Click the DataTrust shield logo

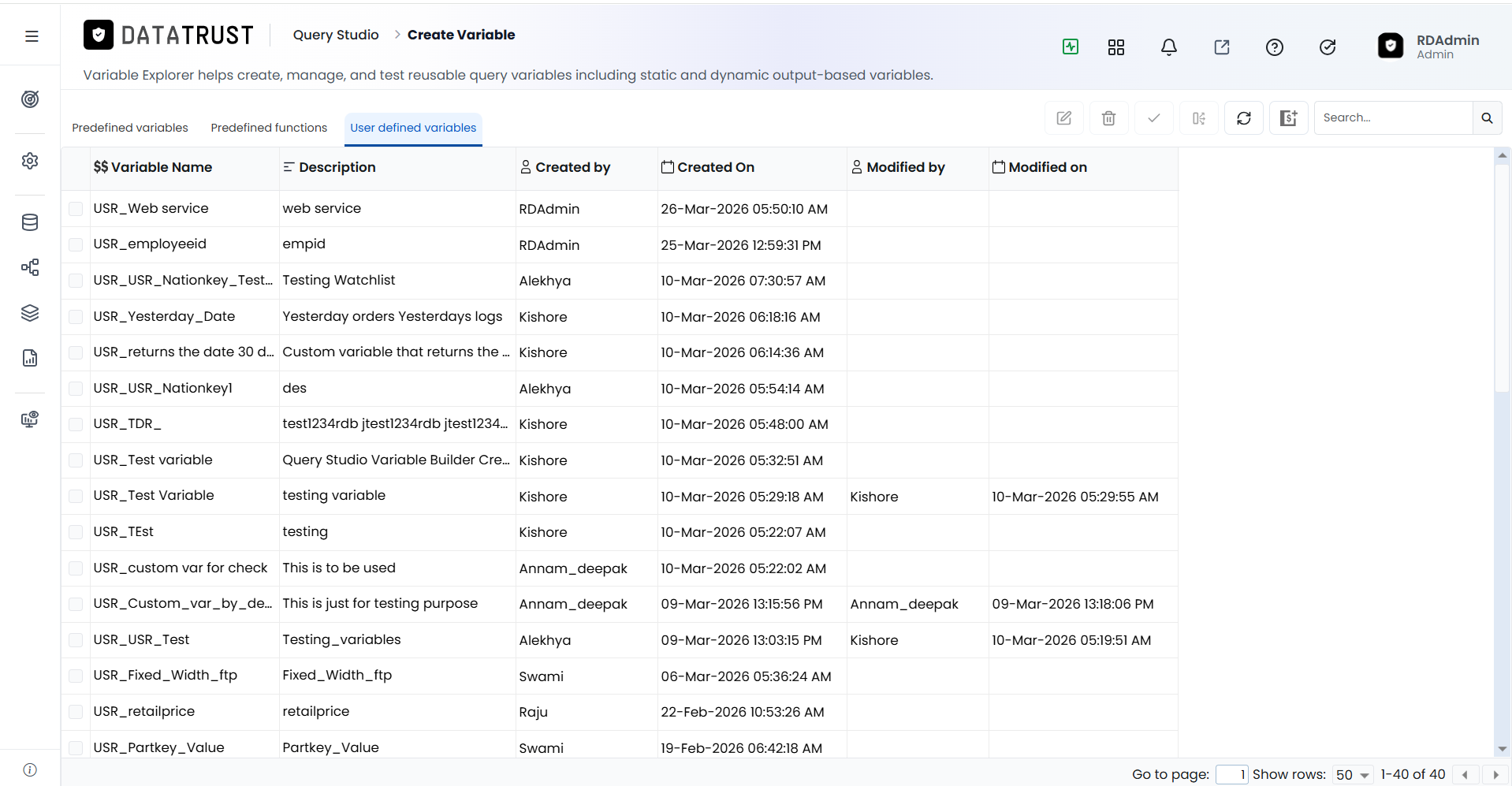(x=99, y=35)
